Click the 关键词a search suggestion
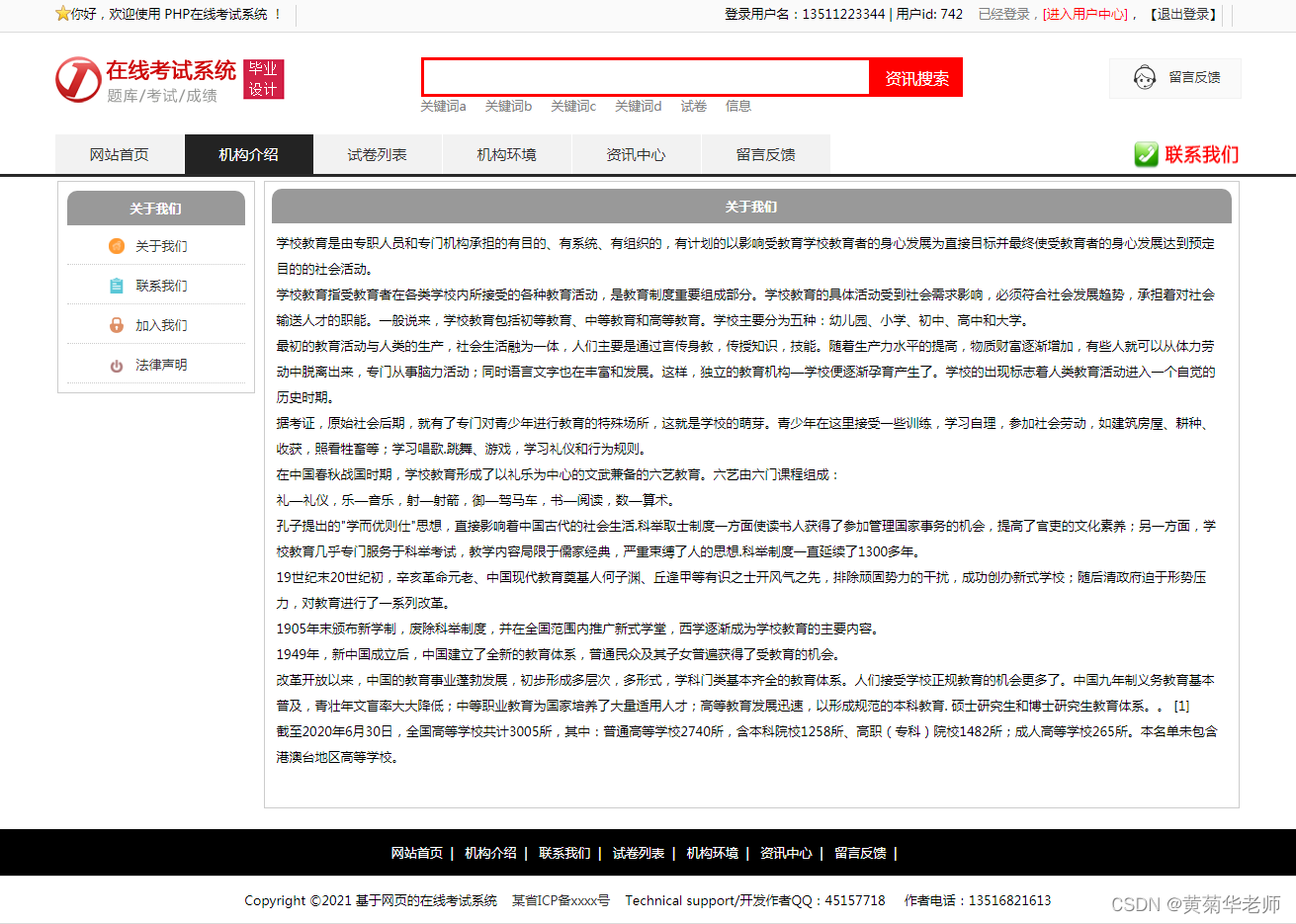Screen dimensions: 1296x924 tap(443, 106)
